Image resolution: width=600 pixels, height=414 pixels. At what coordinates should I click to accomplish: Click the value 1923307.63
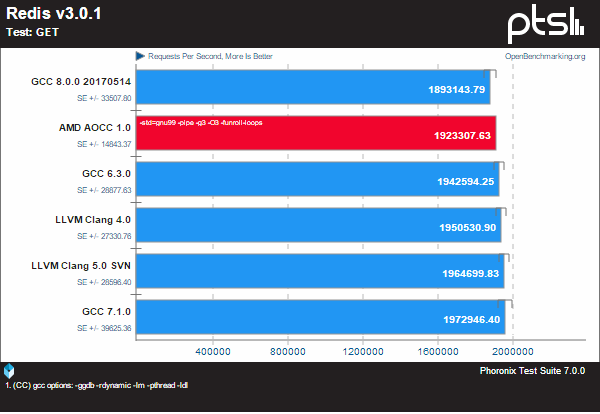(462, 135)
